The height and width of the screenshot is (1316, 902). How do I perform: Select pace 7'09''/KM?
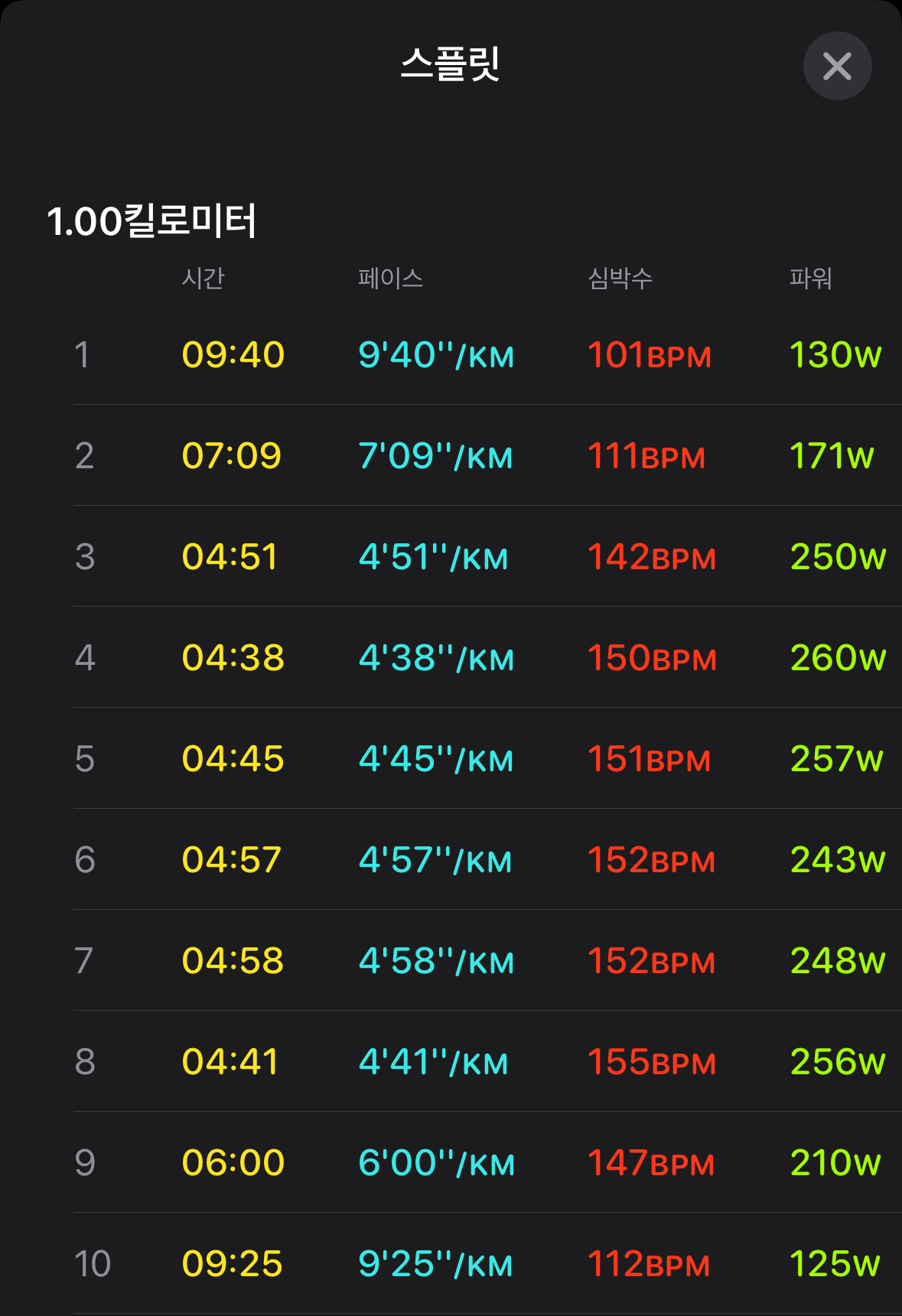435,456
